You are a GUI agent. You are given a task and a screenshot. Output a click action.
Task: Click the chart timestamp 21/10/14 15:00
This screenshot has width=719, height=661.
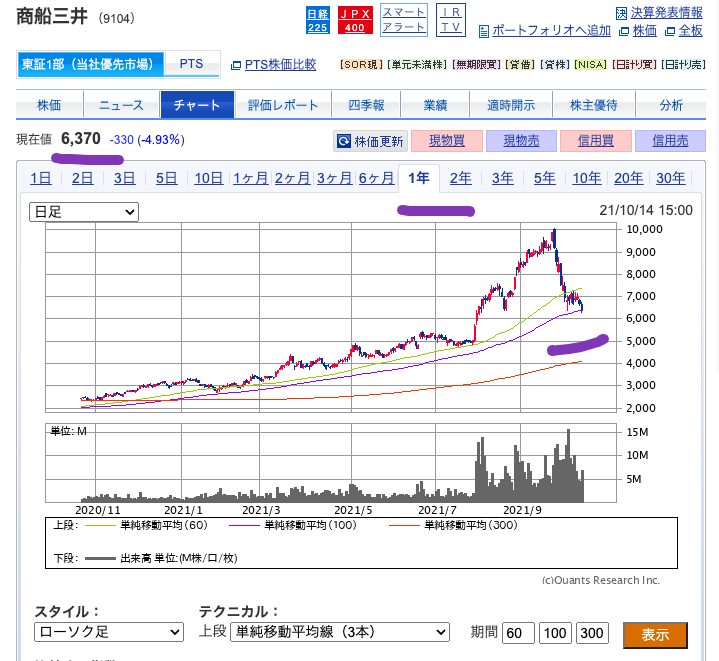646,210
